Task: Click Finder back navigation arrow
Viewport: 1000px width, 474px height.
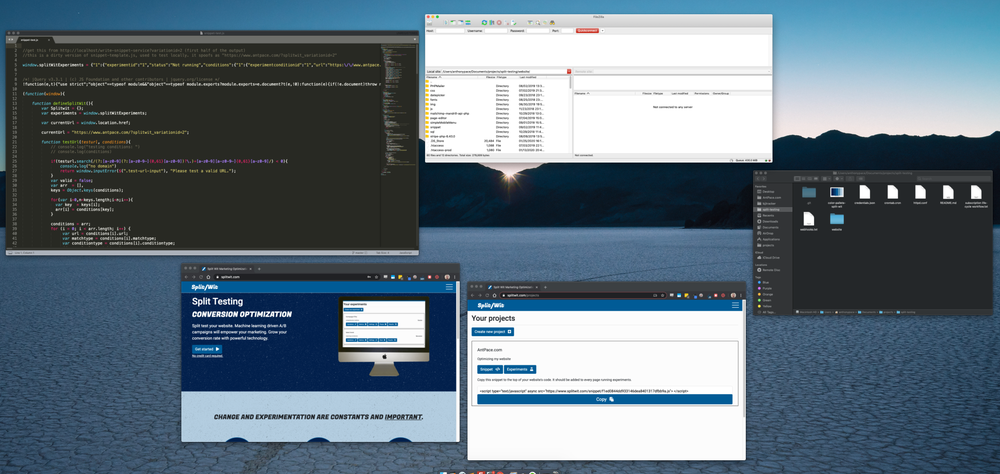Action: coord(758,179)
